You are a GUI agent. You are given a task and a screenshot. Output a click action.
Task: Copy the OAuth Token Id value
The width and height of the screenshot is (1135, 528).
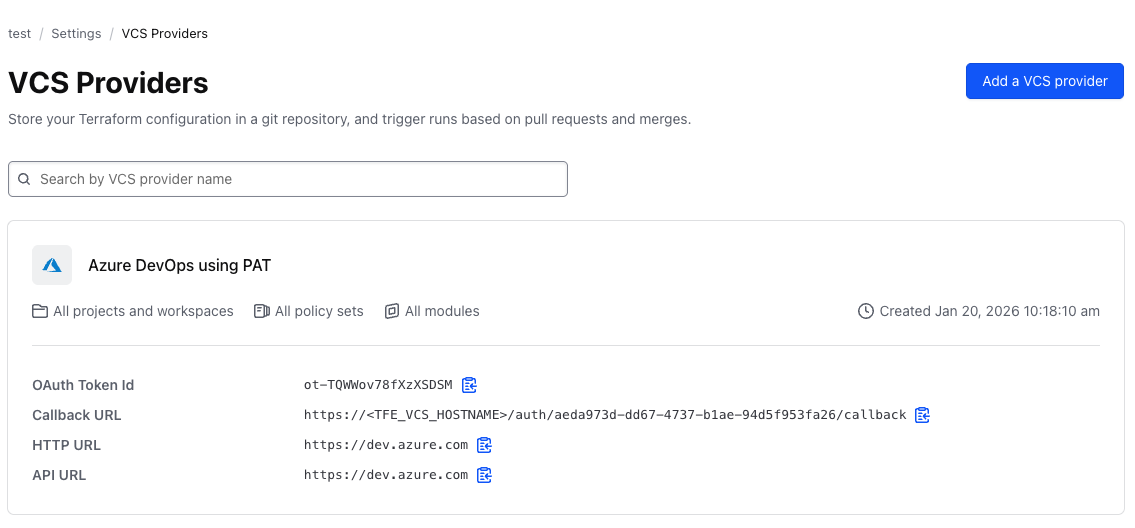pos(469,385)
